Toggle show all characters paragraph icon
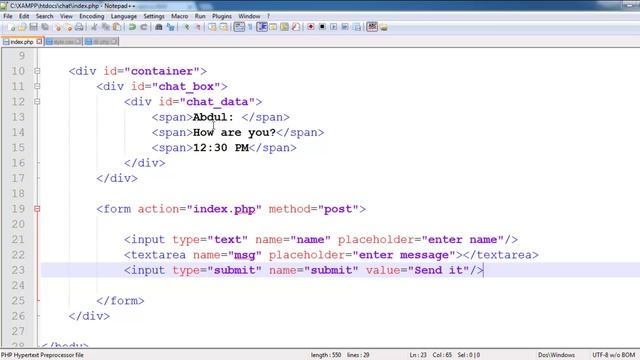The width and height of the screenshot is (640, 360). coord(250,27)
